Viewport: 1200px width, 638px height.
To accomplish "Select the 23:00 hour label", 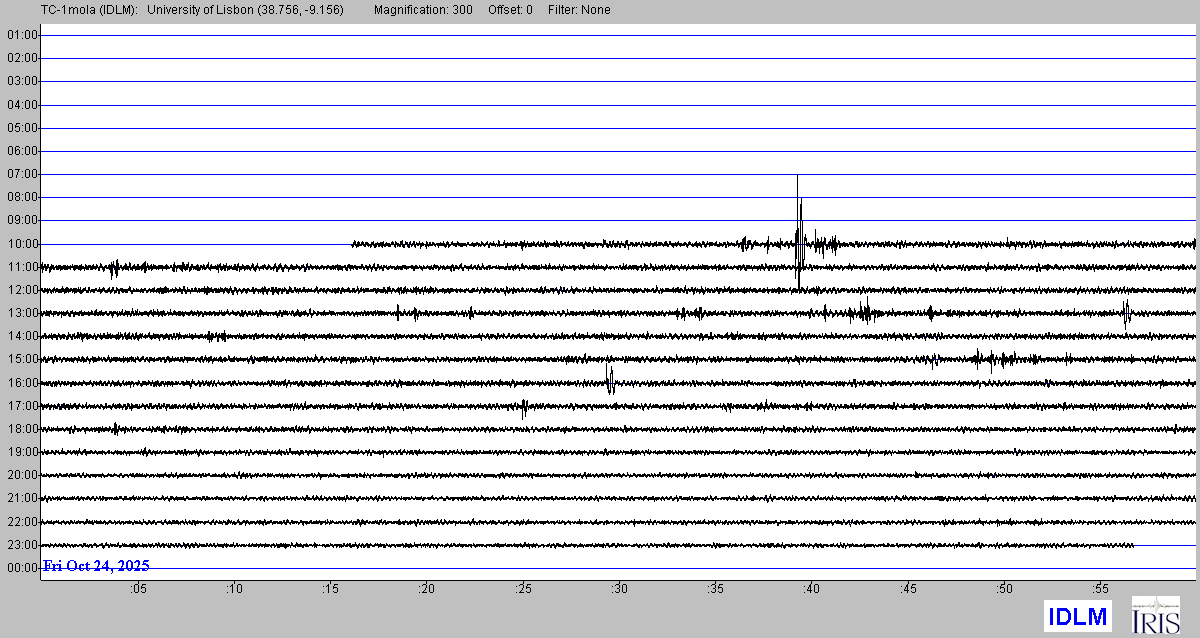I will [22, 545].
